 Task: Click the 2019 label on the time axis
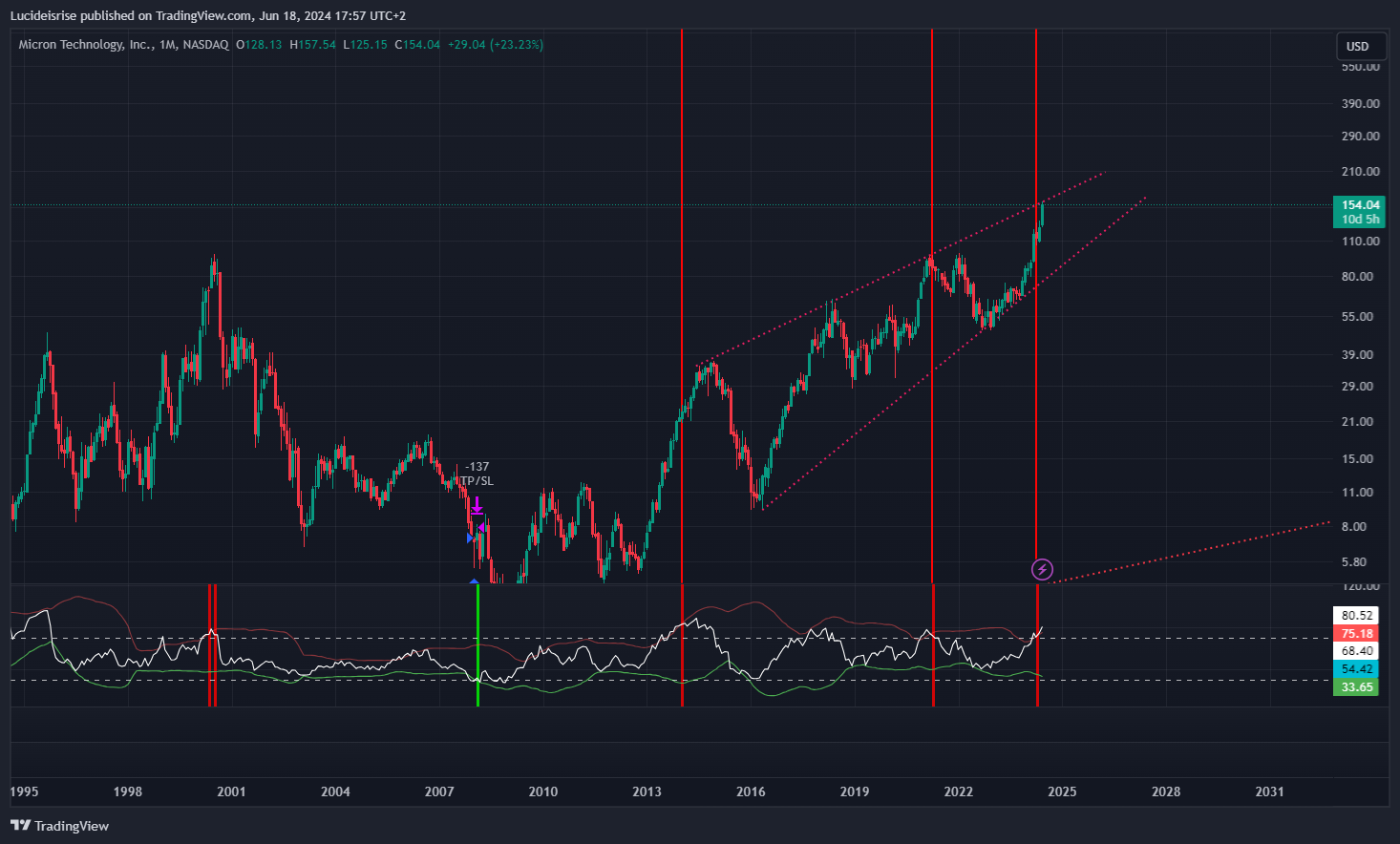pos(855,791)
